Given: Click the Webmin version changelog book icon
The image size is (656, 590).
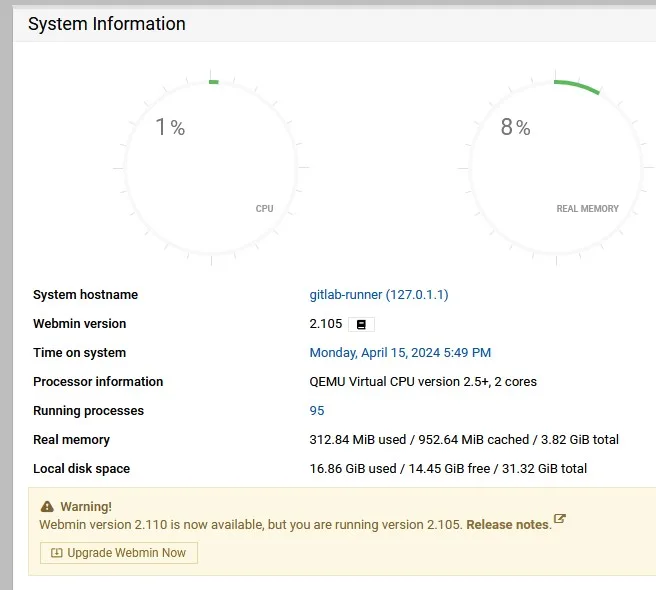Looking at the screenshot, I should click(x=361, y=324).
